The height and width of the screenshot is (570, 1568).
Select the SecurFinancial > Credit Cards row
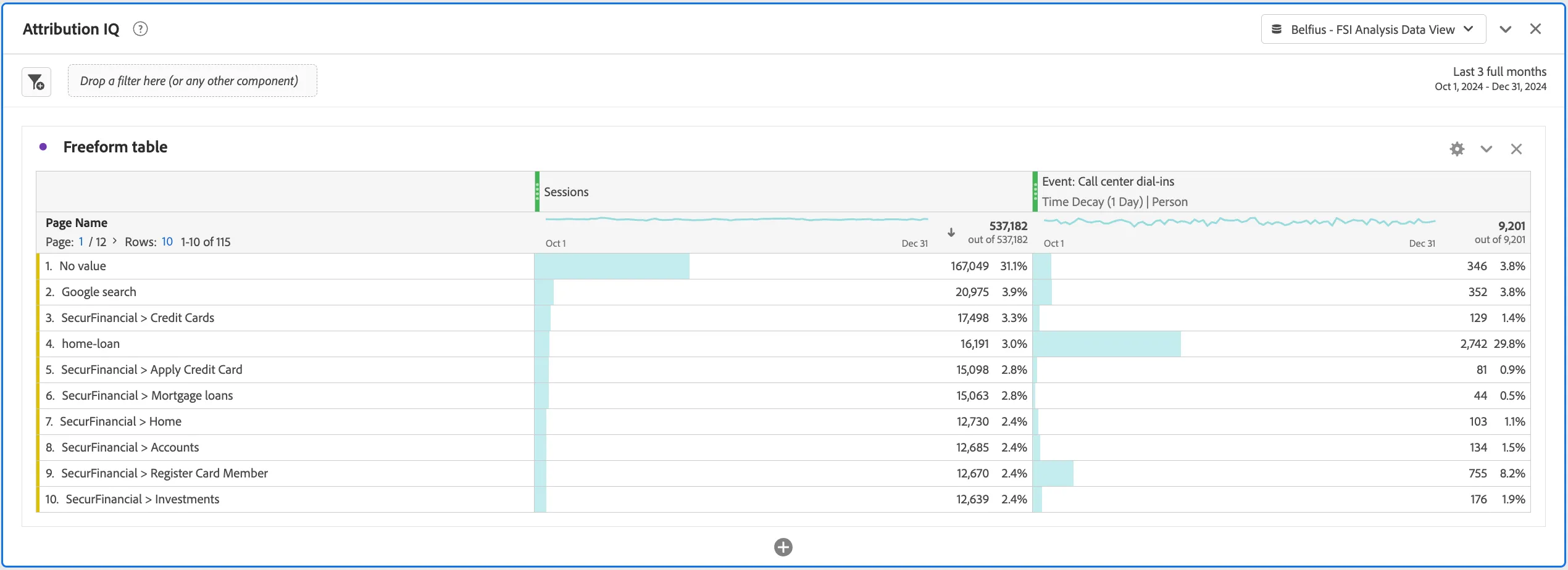click(783, 318)
